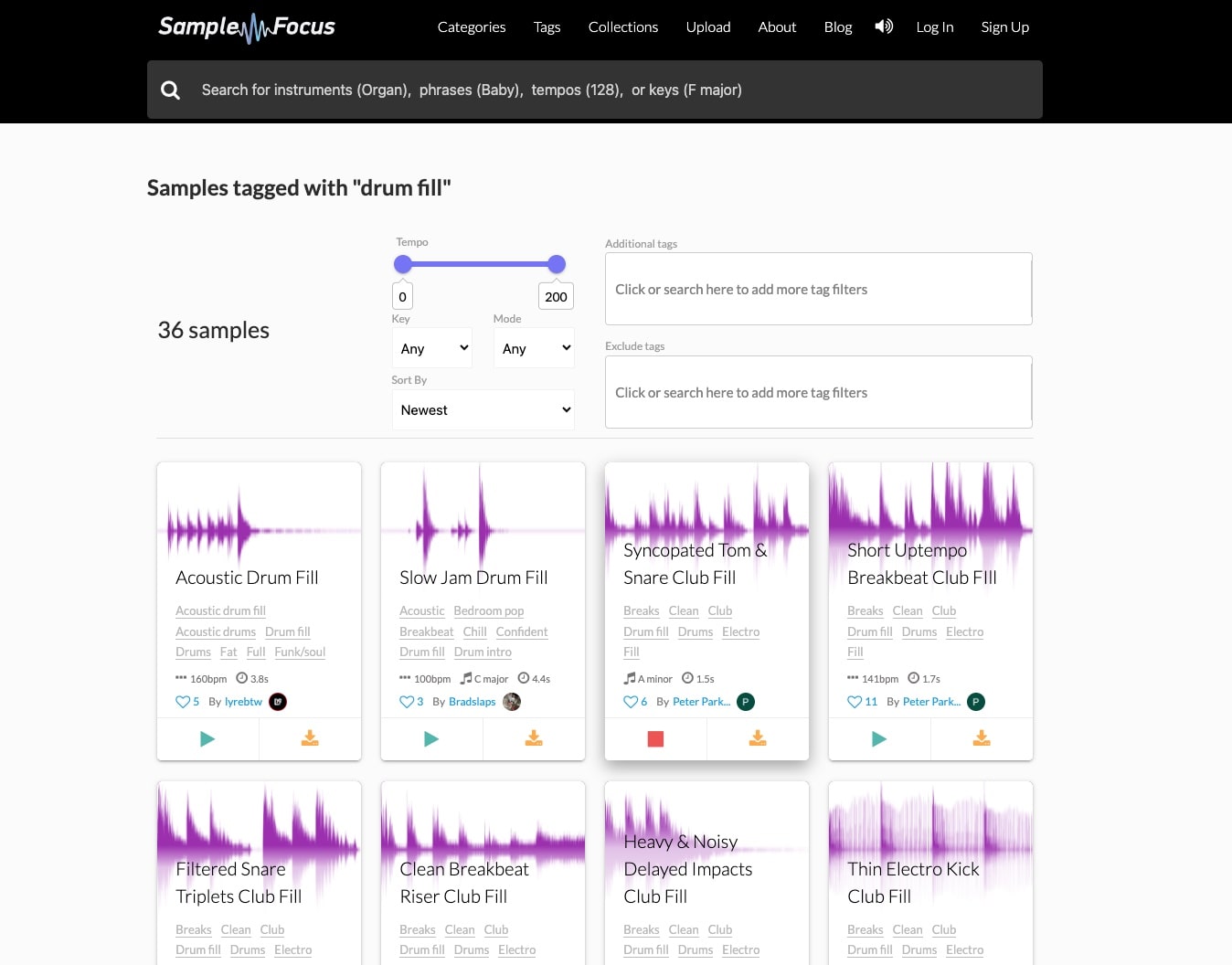Like the Short Uptempo Breakbeat sample
This screenshot has width=1232, height=965.
[x=855, y=702]
